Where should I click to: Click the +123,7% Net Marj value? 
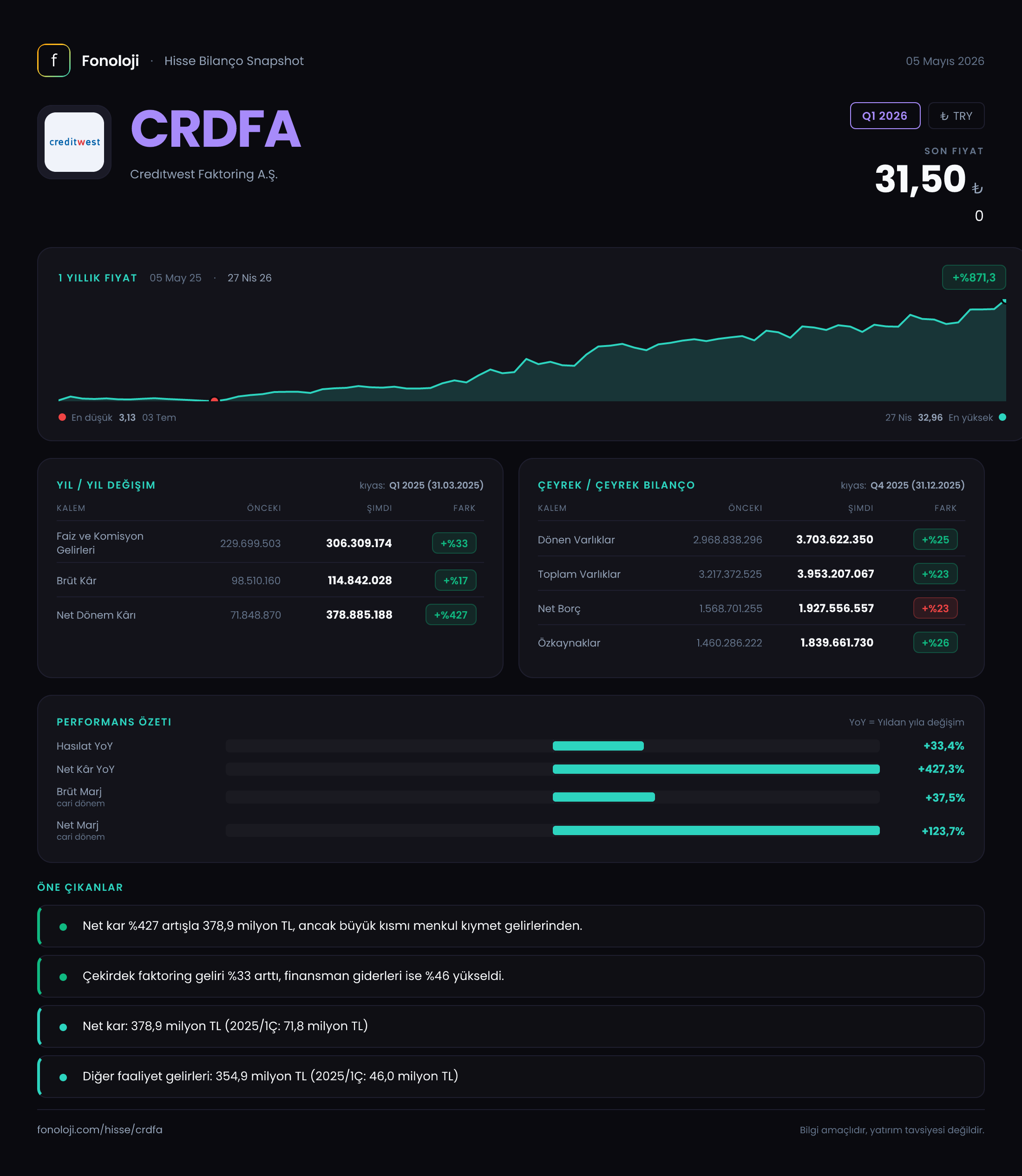click(943, 831)
